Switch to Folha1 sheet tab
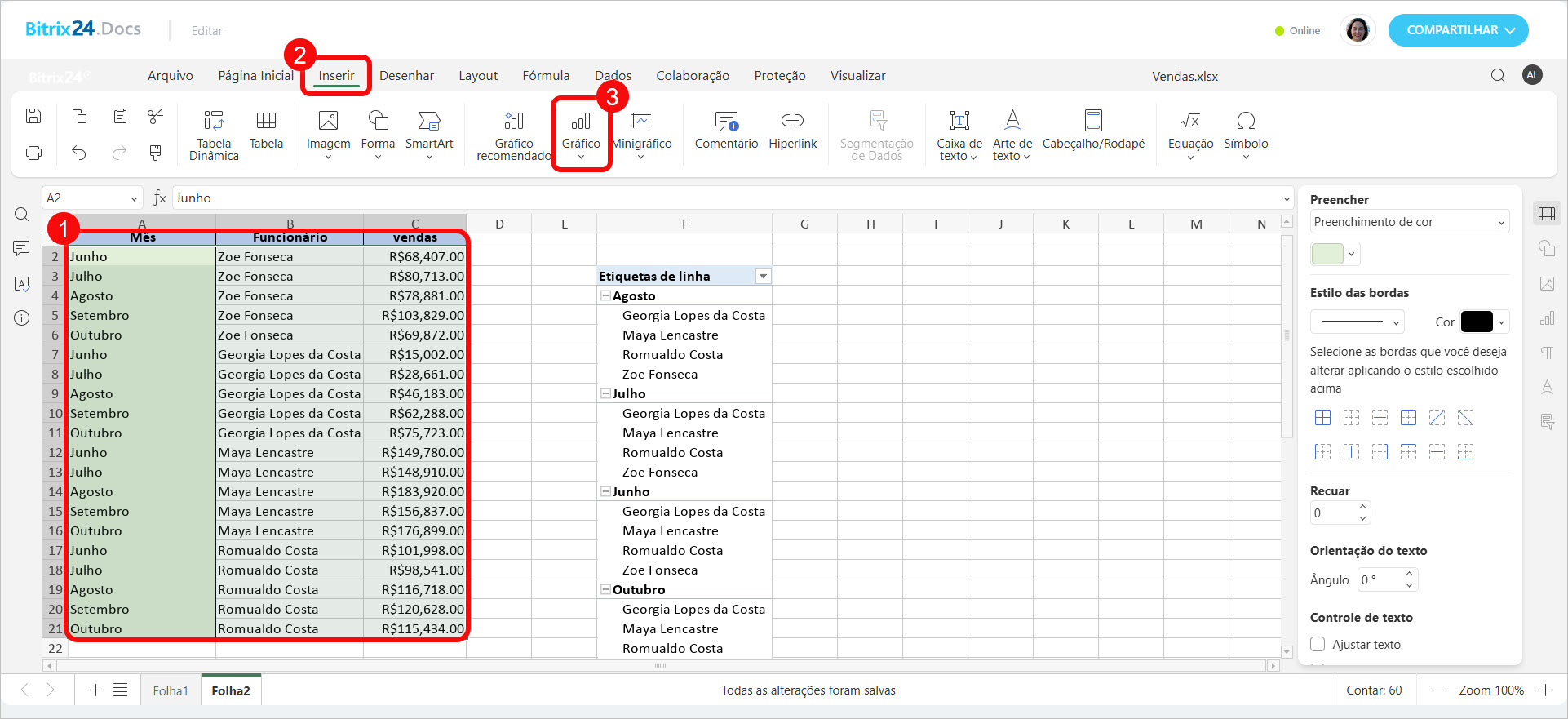This screenshot has height=719, width=1568. [171, 690]
